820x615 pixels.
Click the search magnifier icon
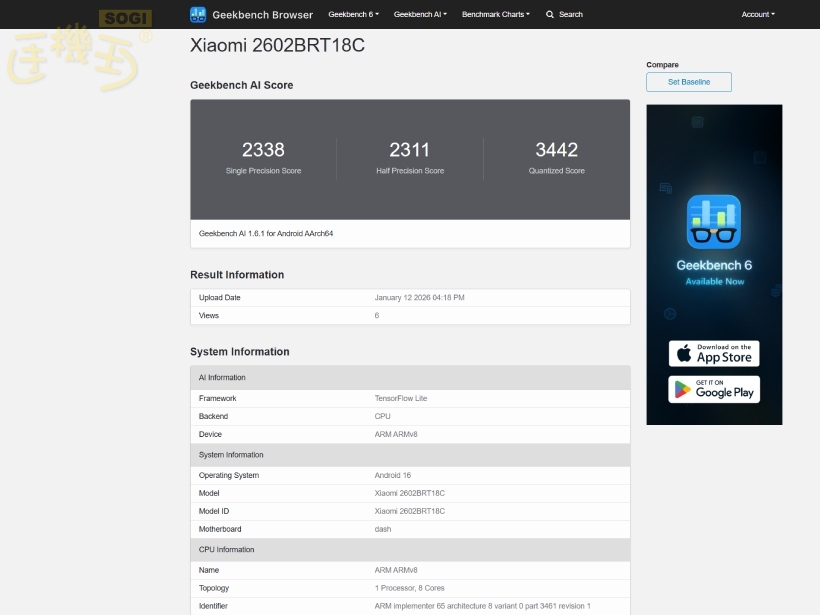550,15
